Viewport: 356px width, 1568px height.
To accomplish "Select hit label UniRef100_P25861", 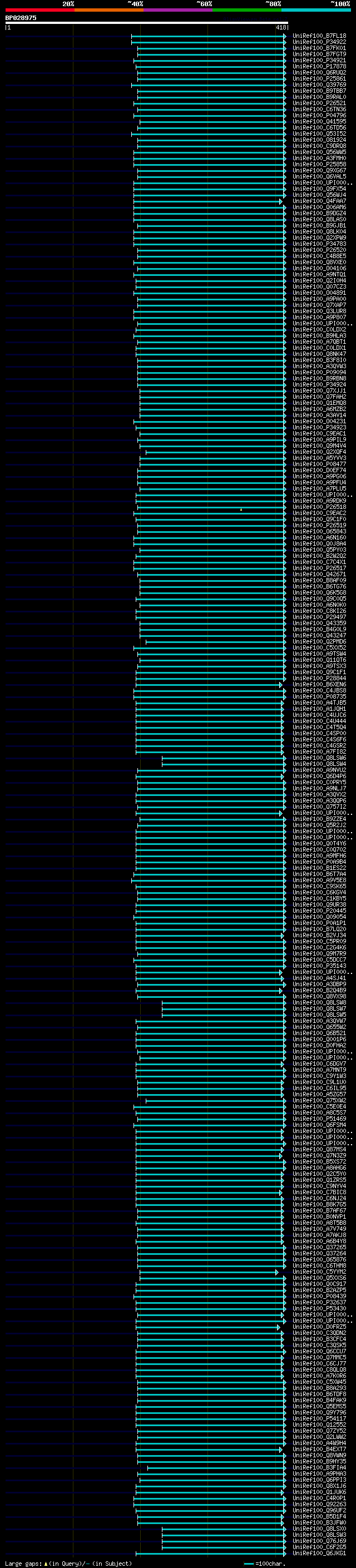I will pos(319,78).
